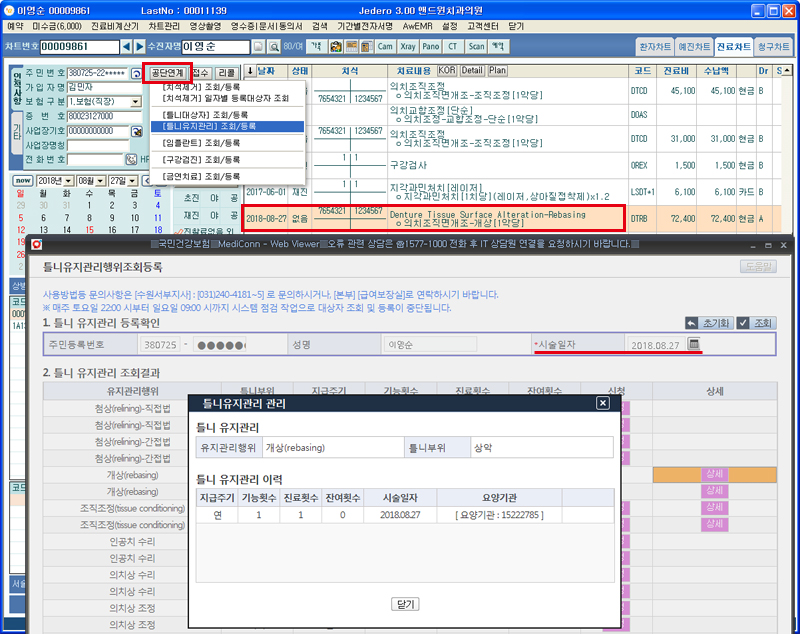This screenshot has height=634, width=800.
Task: Click the 조회 search button
Action: [757, 323]
